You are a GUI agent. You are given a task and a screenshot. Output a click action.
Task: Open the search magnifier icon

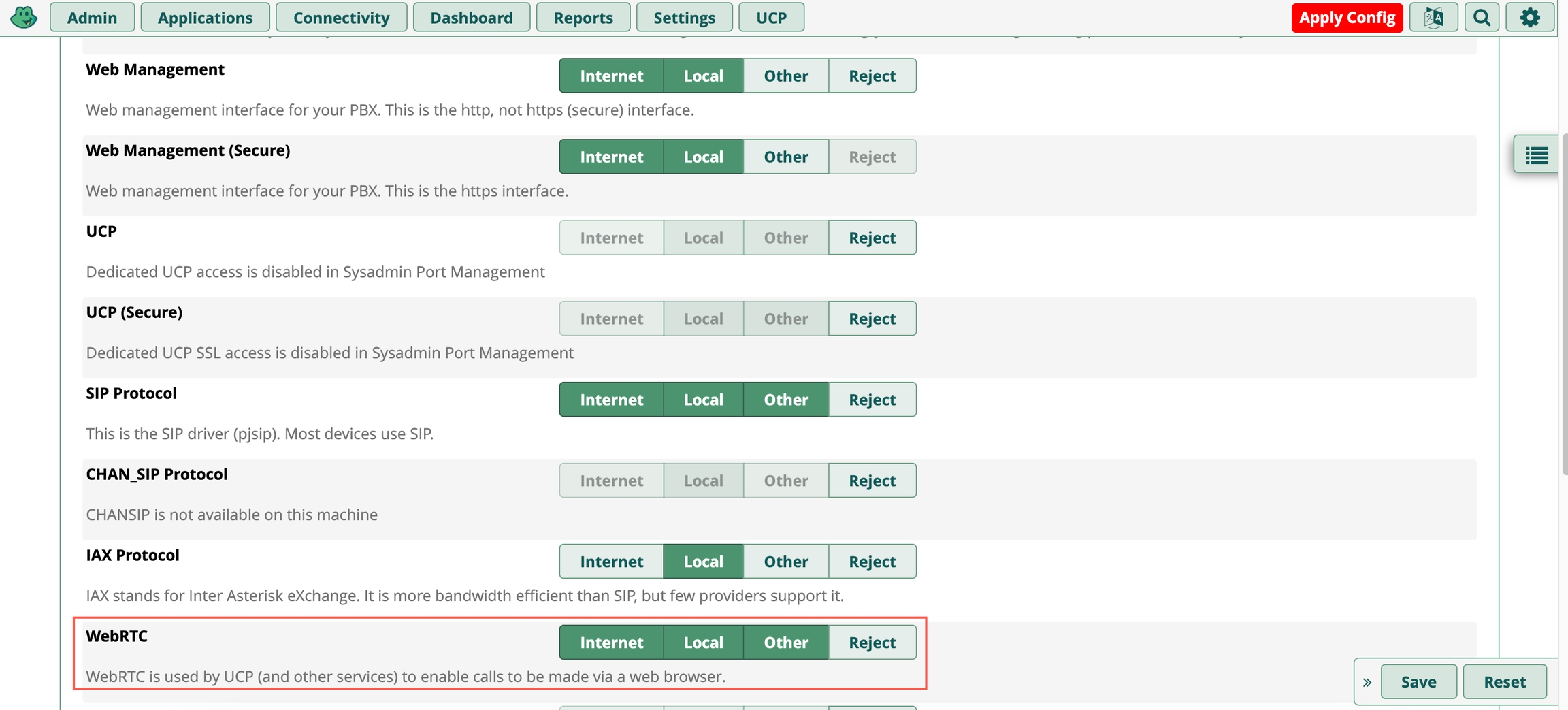[x=1482, y=17]
